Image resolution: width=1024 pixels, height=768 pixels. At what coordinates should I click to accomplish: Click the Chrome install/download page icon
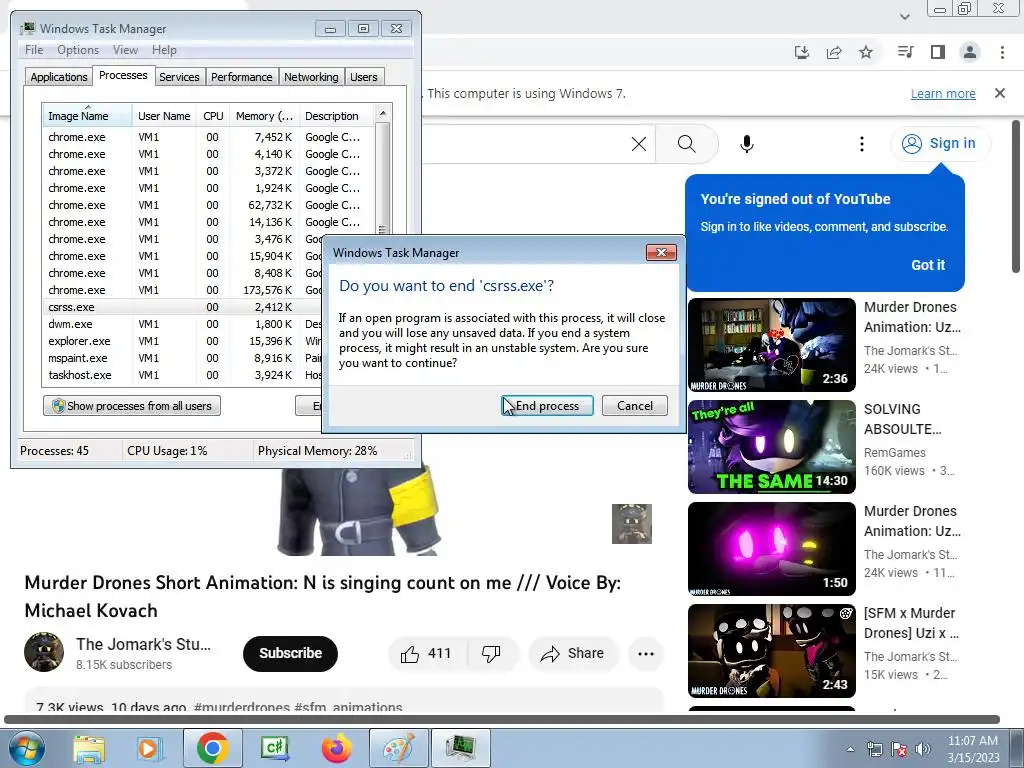click(801, 52)
